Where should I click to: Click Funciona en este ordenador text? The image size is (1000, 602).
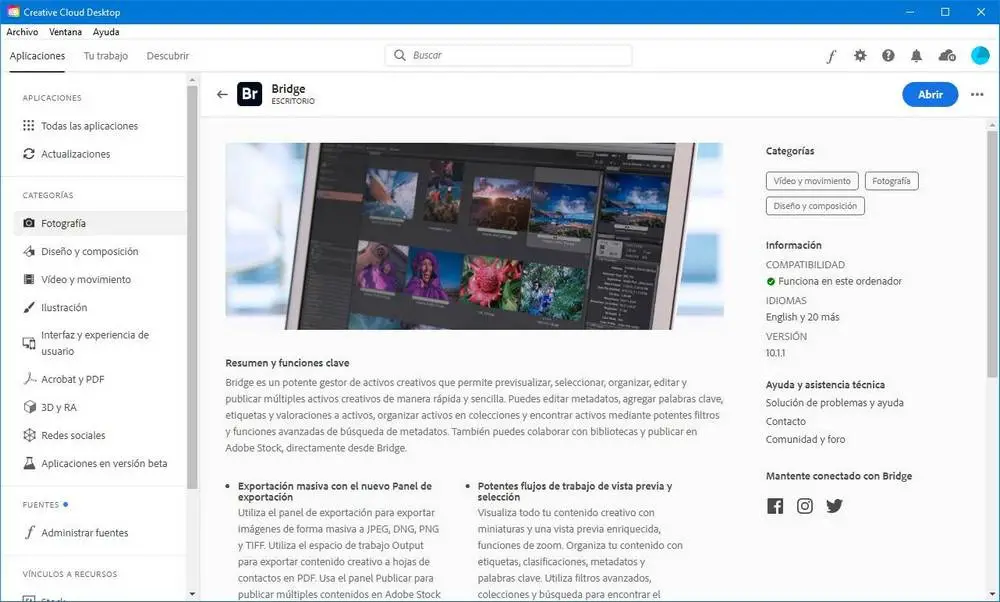pyautogui.click(x=839, y=281)
